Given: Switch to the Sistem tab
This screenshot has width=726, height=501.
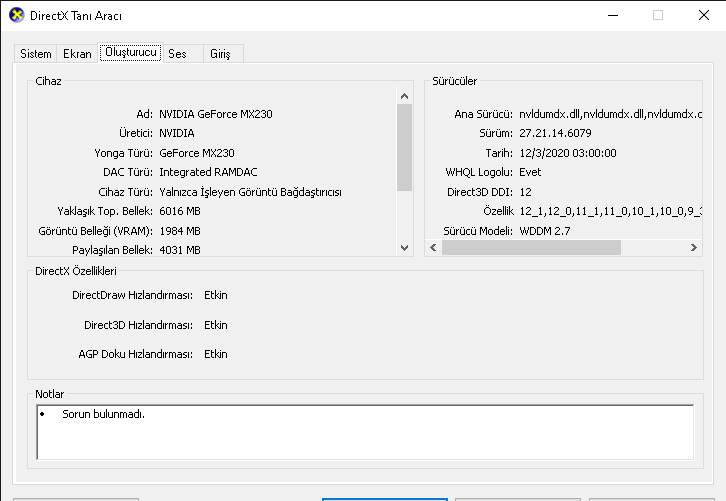Looking at the screenshot, I should pyautogui.click(x=36, y=54).
